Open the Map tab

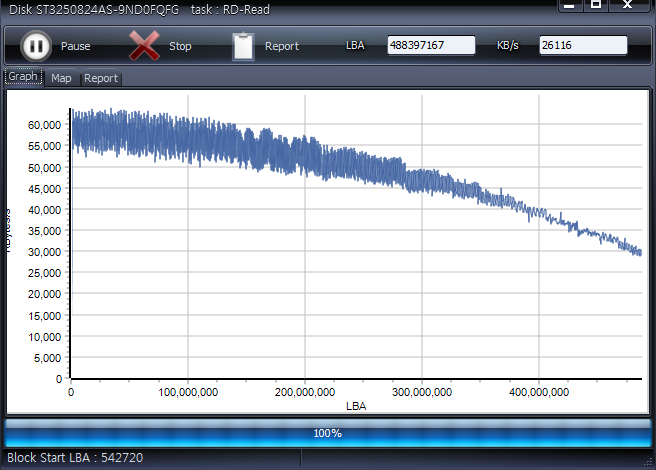62,78
